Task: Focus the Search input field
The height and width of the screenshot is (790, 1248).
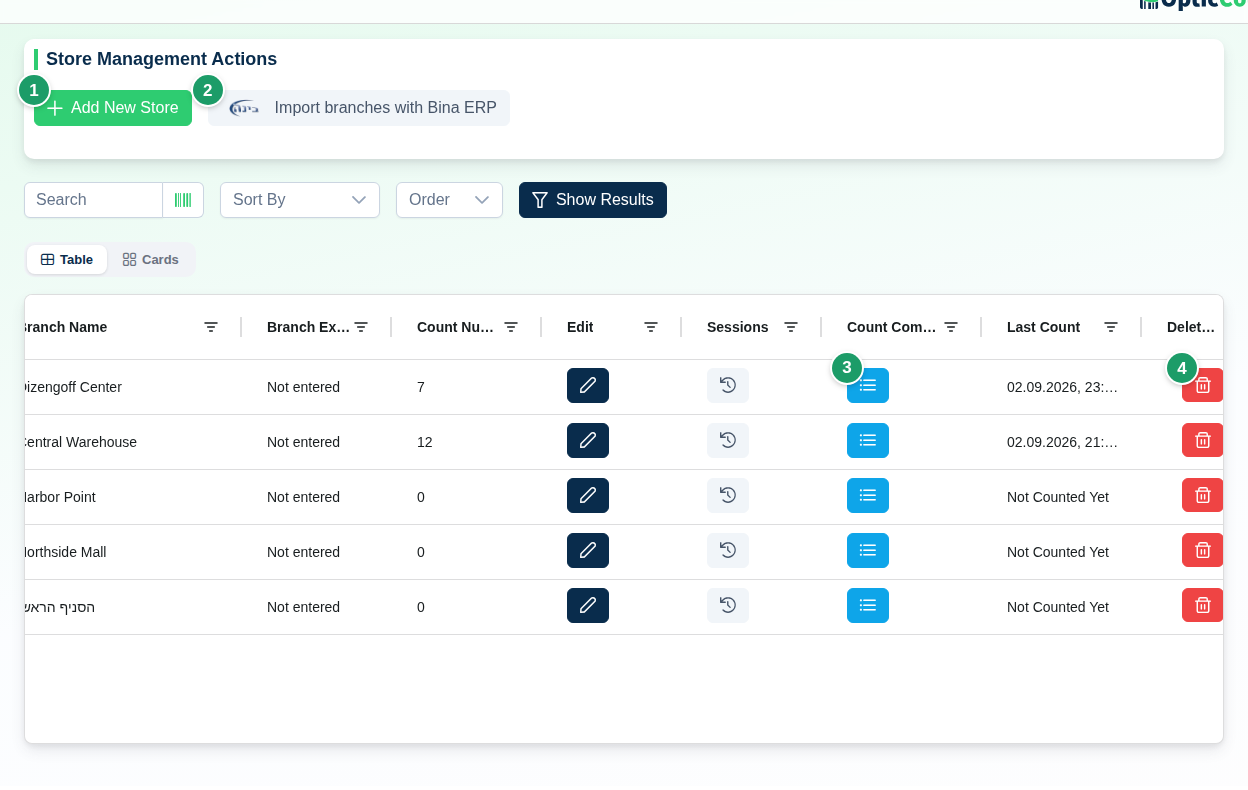Action: point(93,200)
